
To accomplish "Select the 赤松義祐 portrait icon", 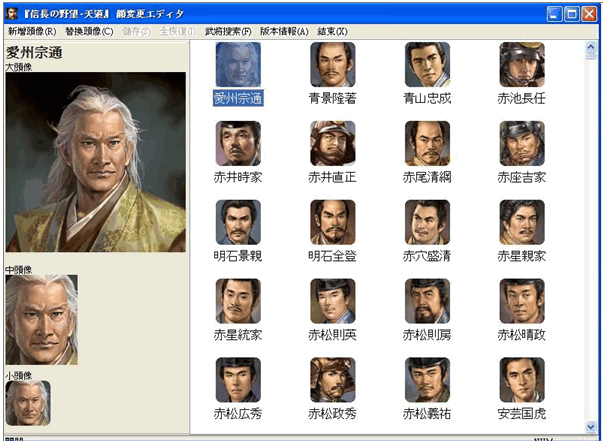I will (x=427, y=379).
